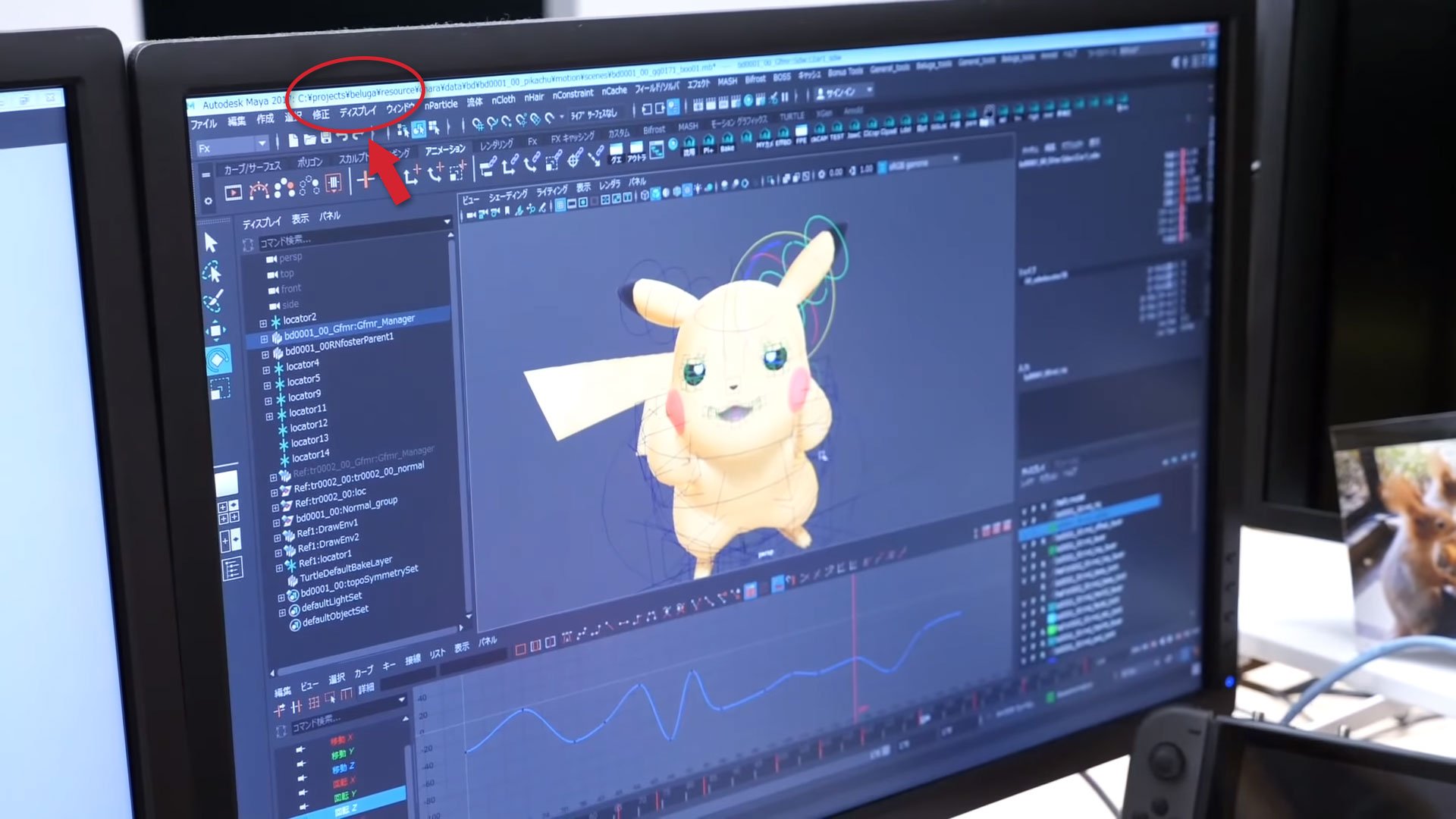Screen dimensions: 1456x819
Task: Select the arrow Select tool in the toolbox
Action: tap(211, 243)
